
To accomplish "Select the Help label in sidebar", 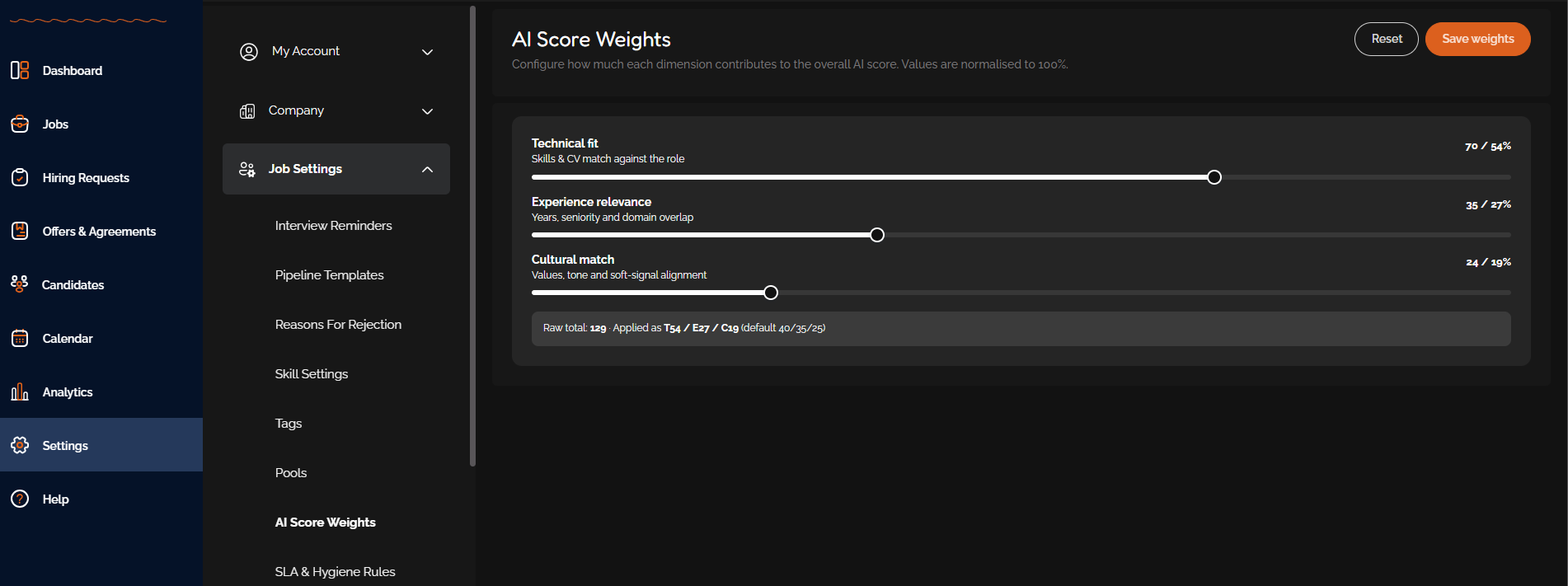I will pyautogui.click(x=56, y=499).
